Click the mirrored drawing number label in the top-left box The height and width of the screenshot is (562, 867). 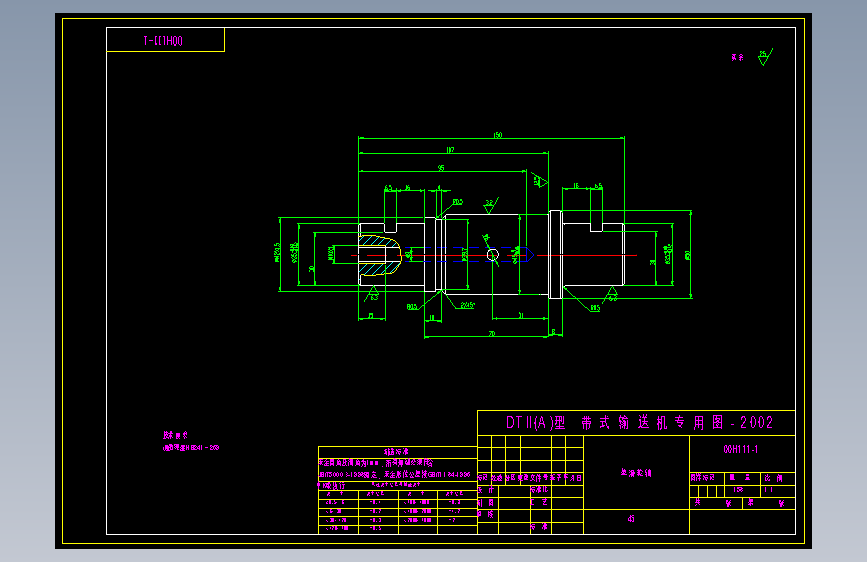(x=163, y=41)
